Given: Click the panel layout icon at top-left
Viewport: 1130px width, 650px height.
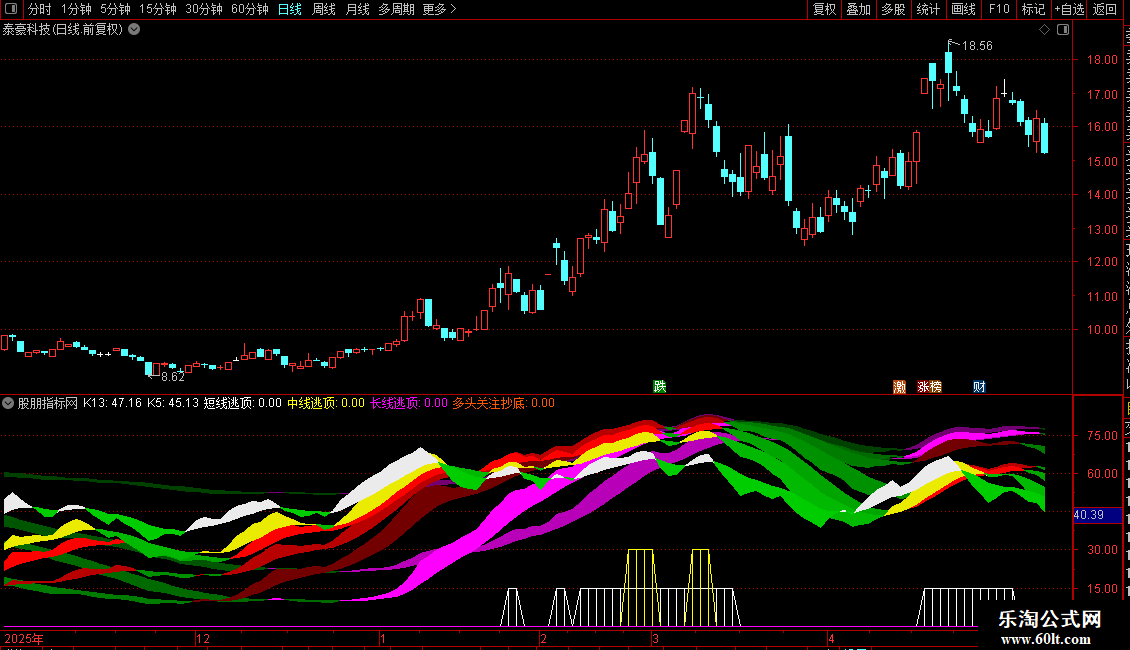Looking at the screenshot, I should point(12,9).
